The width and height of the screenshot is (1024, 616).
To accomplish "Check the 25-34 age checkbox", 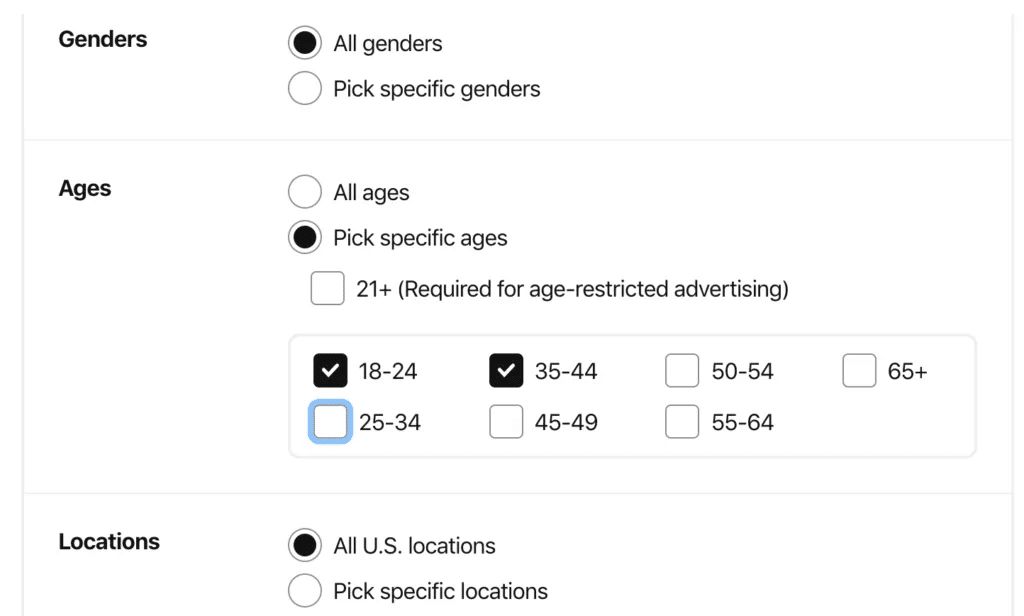I will pos(330,422).
